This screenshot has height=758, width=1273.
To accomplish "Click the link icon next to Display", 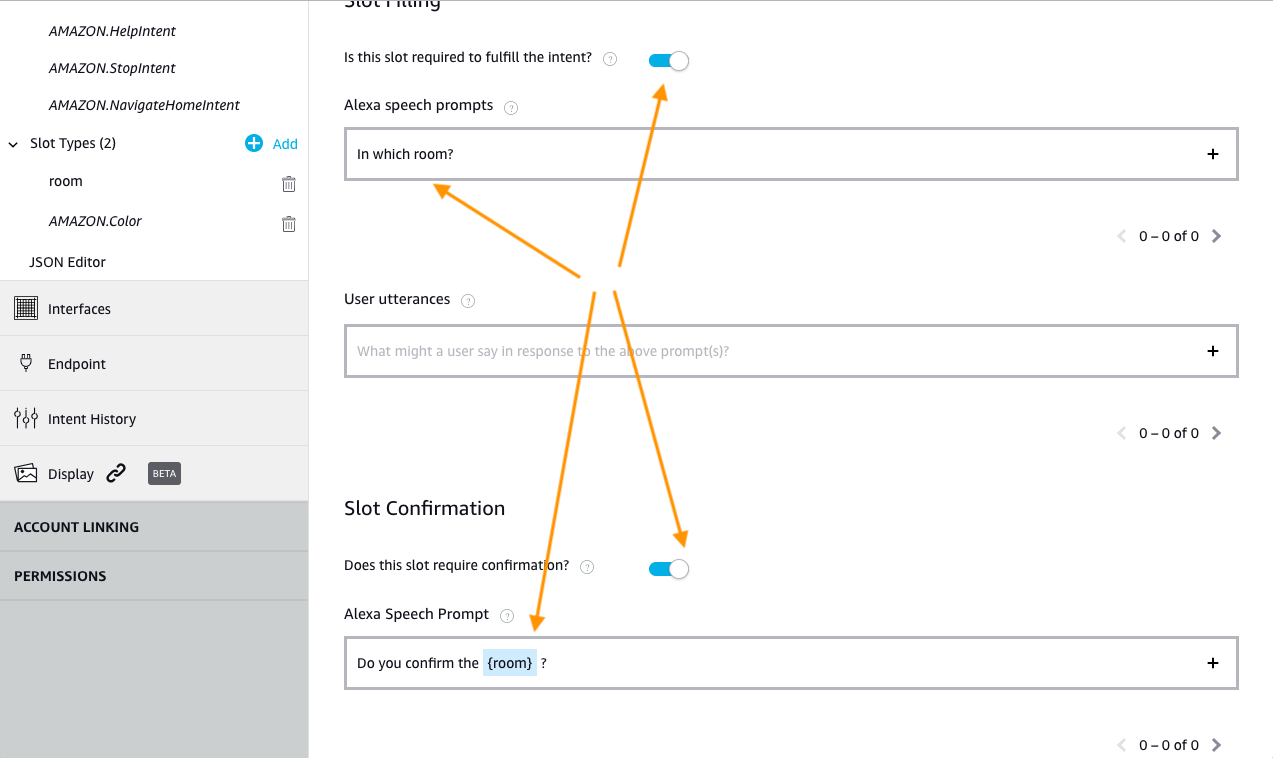I will coord(116,473).
